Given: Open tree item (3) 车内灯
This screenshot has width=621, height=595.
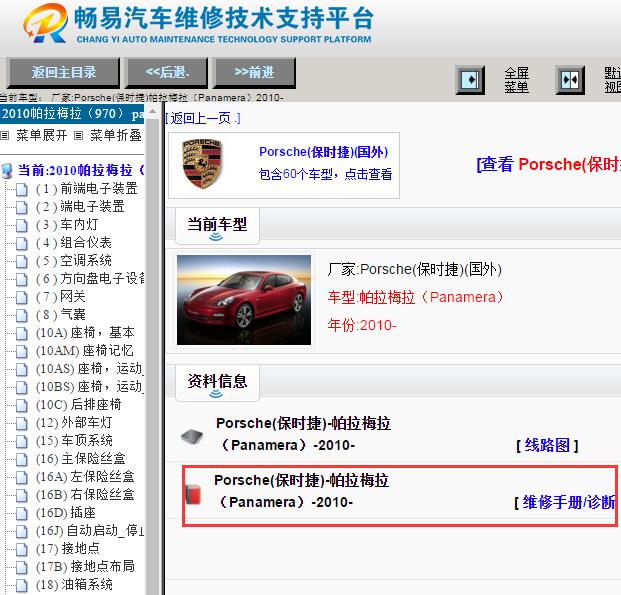Looking at the screenshot, I should pos(67,225).
